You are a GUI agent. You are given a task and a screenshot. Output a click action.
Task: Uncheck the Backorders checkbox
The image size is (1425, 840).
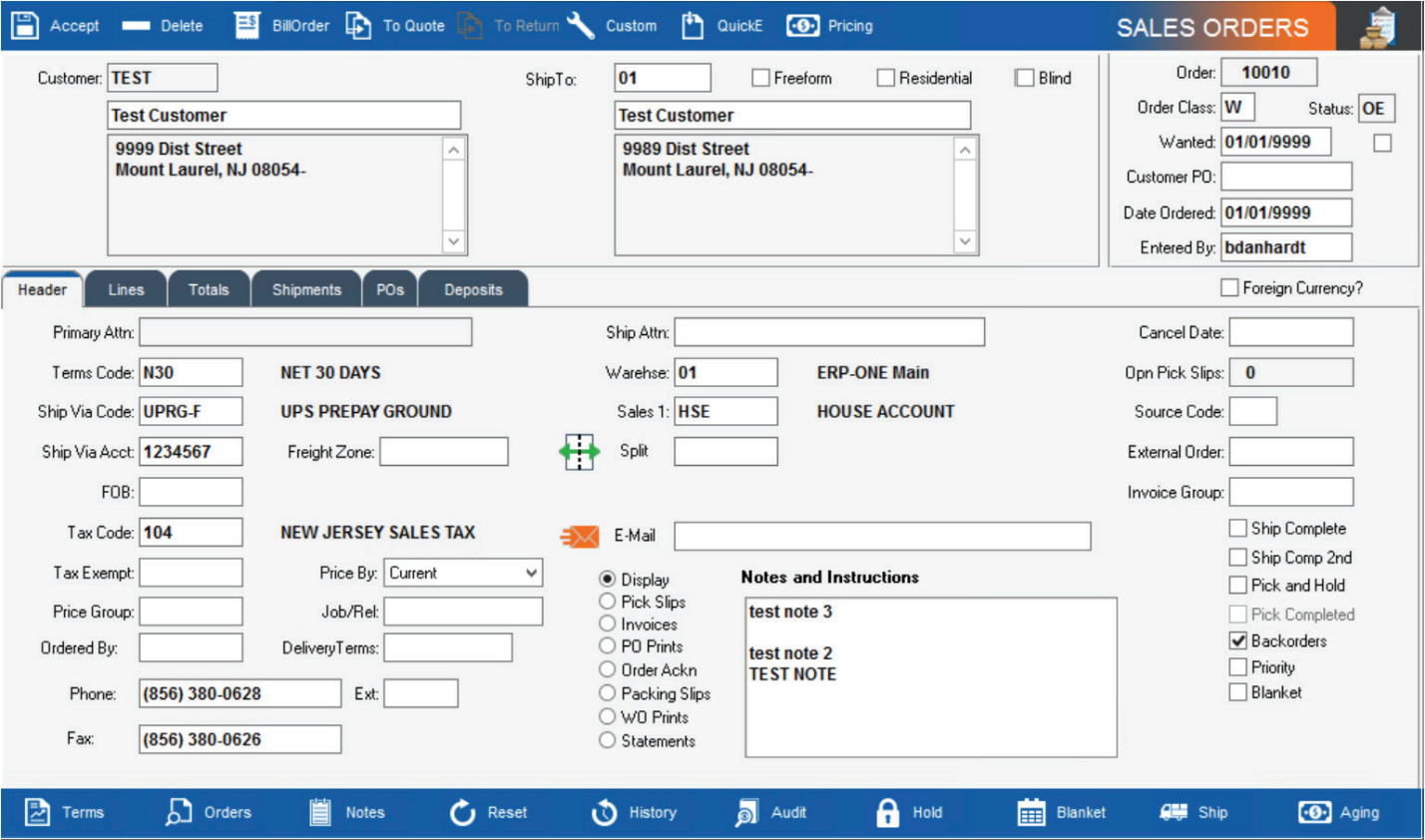(1237, 642)
